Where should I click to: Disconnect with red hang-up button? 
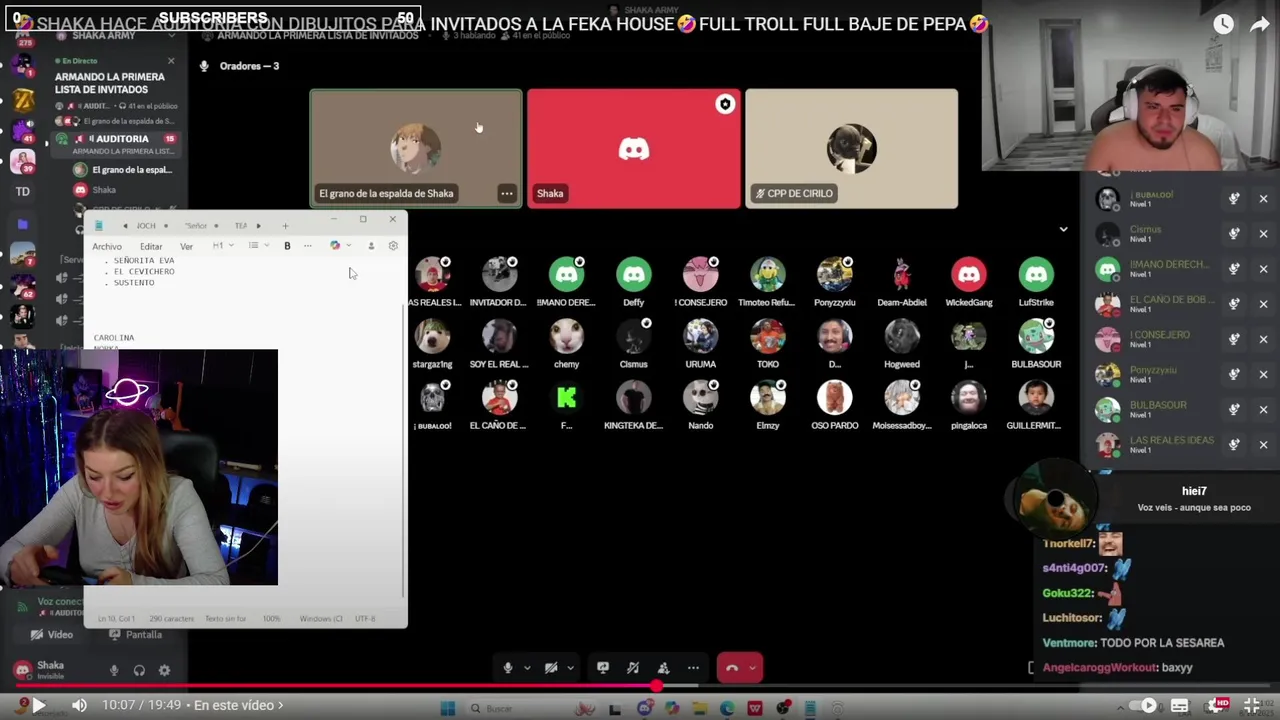point(732,668)
